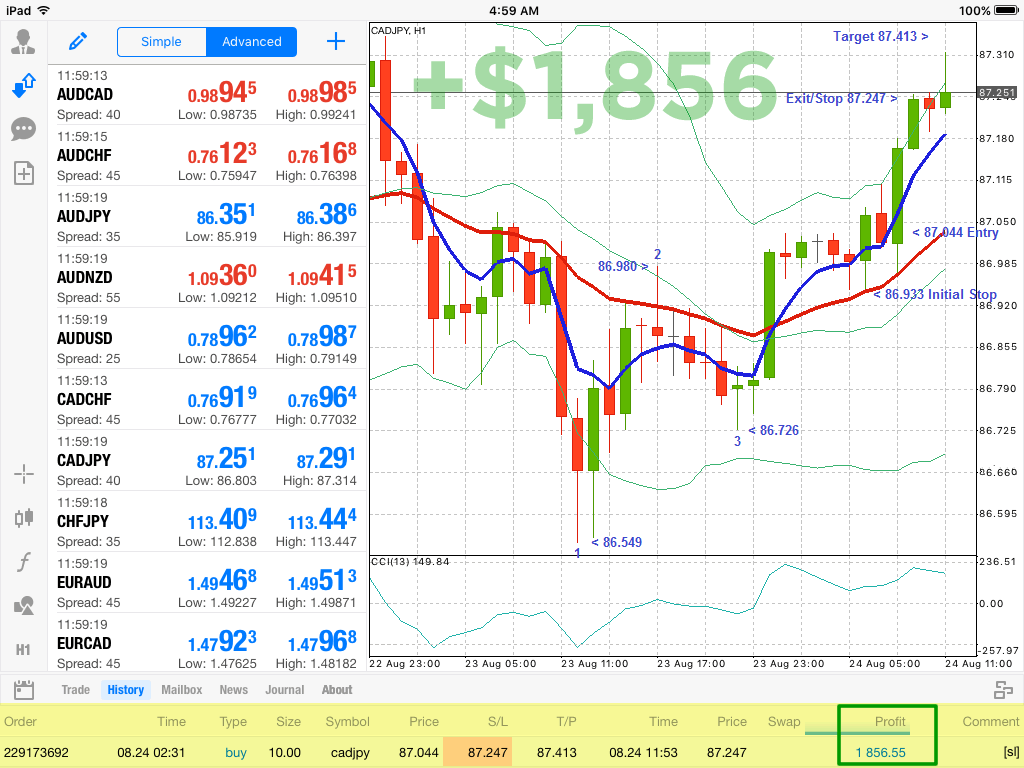The width and height of the screenshot is (1024, 768).
Task: Tap the 86.726 label on chart
Action: pyautogui.click(x=773, y=430)
